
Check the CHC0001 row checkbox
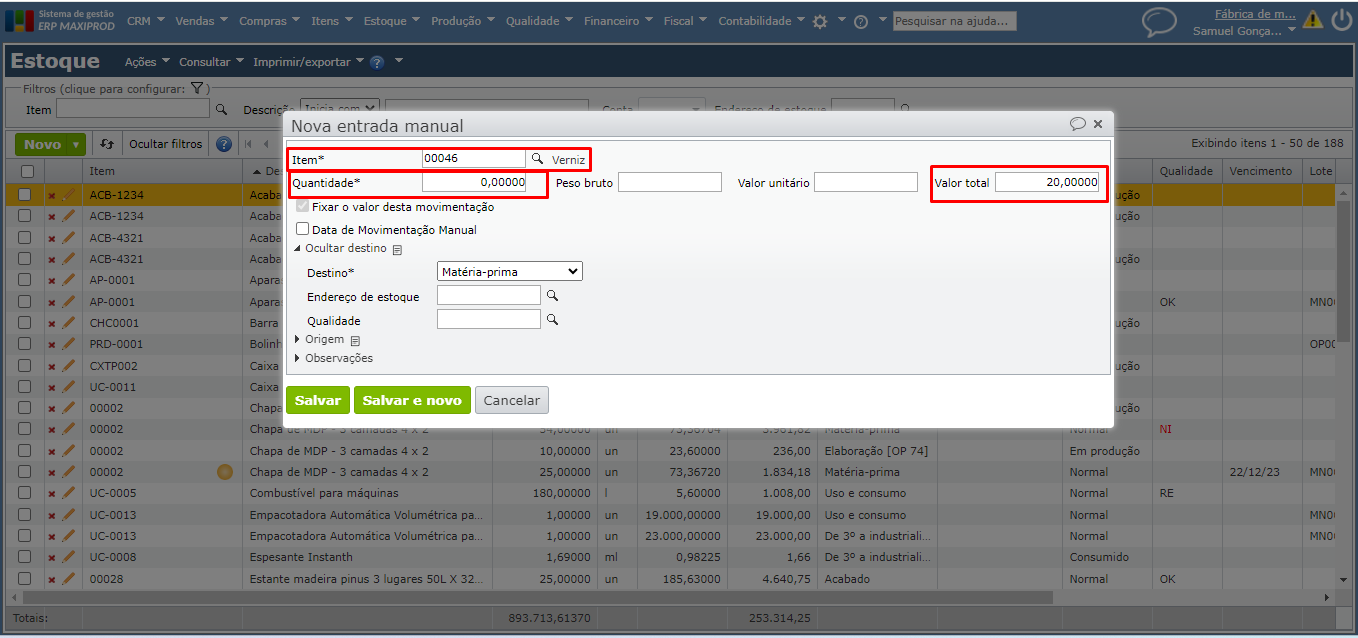click(24, 323)
